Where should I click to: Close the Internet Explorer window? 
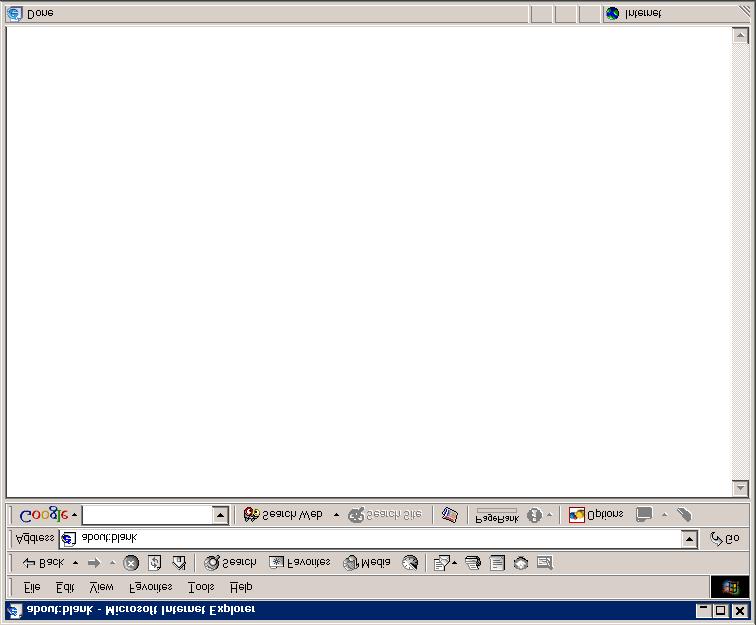coord(740,611)
